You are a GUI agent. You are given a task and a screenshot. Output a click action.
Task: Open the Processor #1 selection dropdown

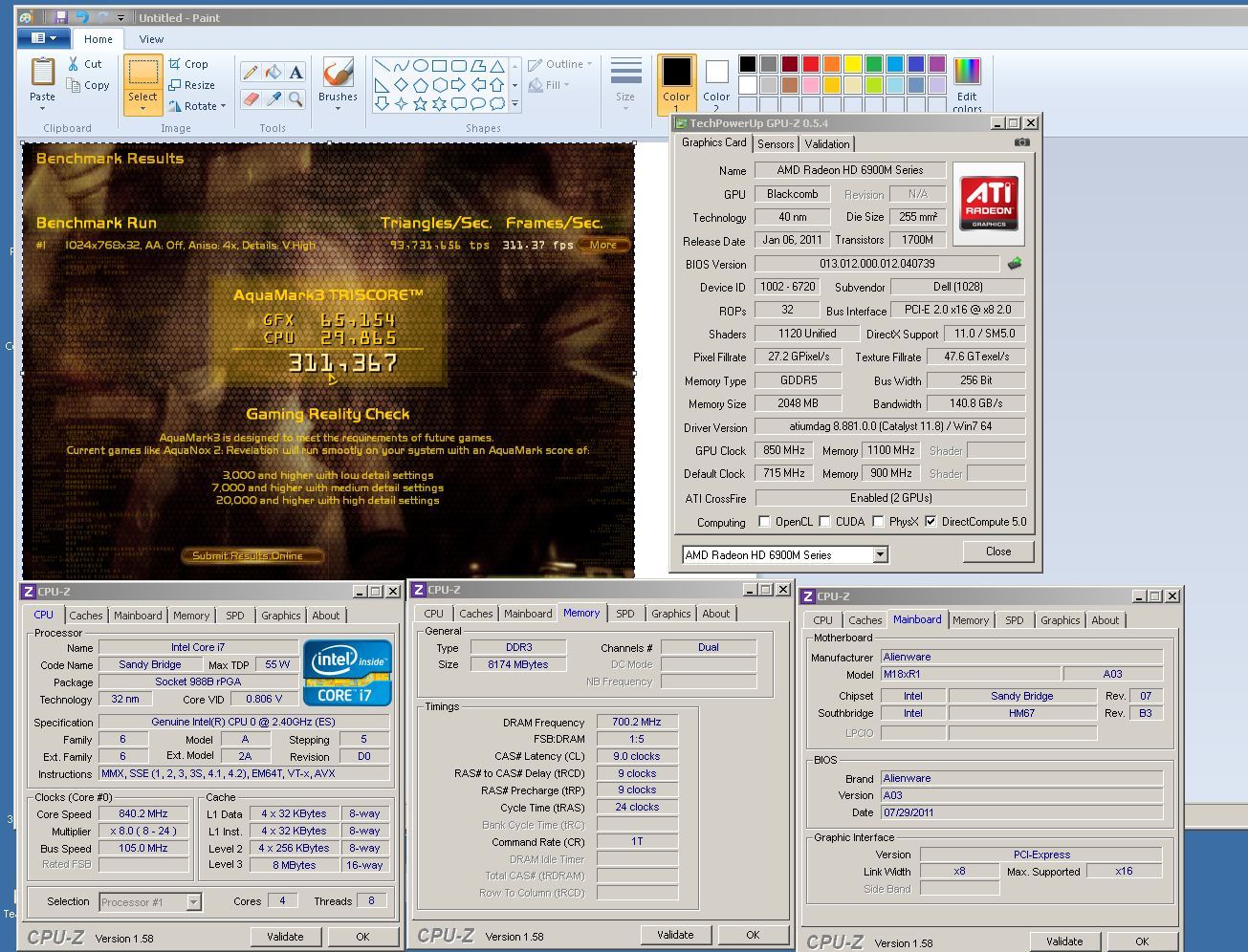pyautogui.click(x=193, y=901)
